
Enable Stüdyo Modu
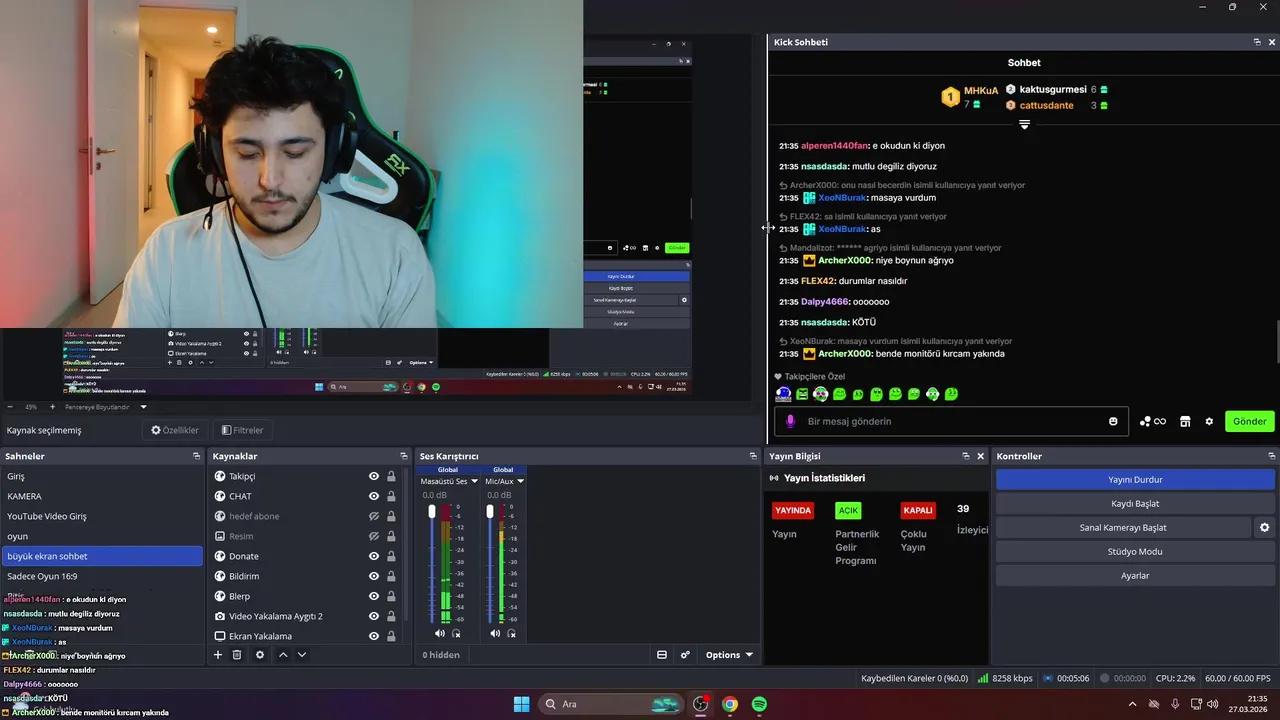(x=1135, y=551)
